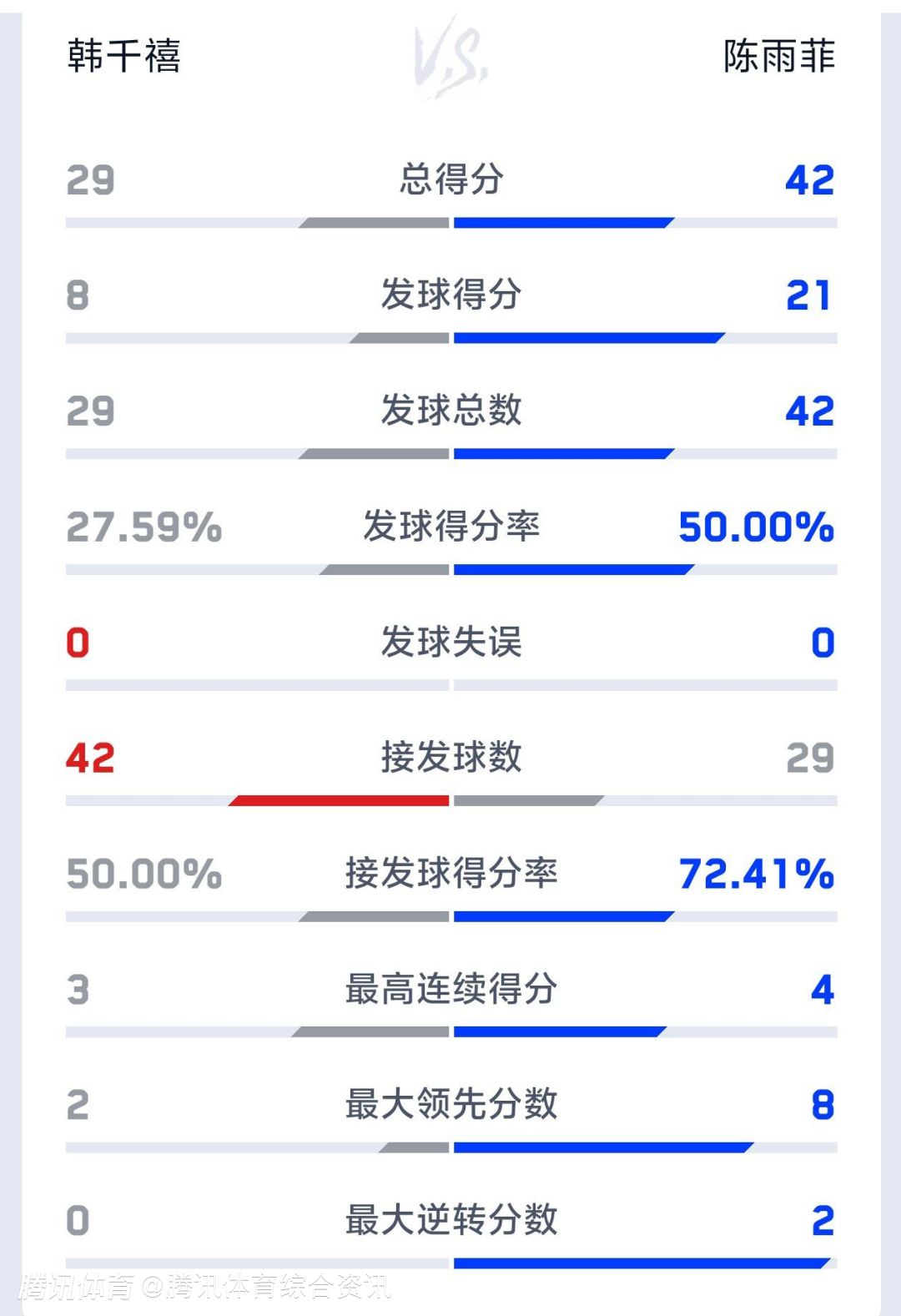This screenshot has width=901, height=1316.
Task: Click the red bar under 接发球数
Action: pos(340,801)
